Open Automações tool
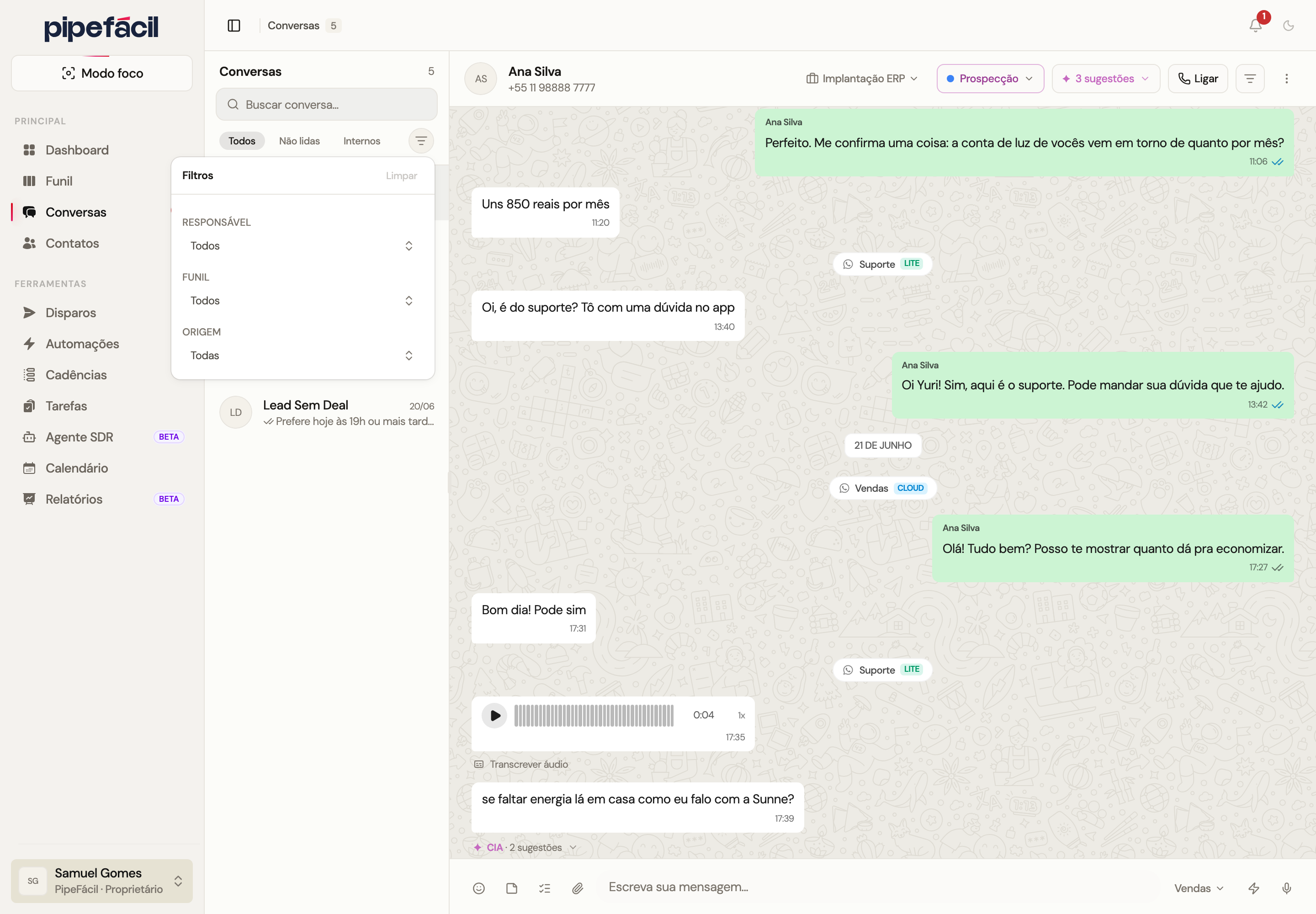This screenshot has height=914, width=1316. (102, 344)
